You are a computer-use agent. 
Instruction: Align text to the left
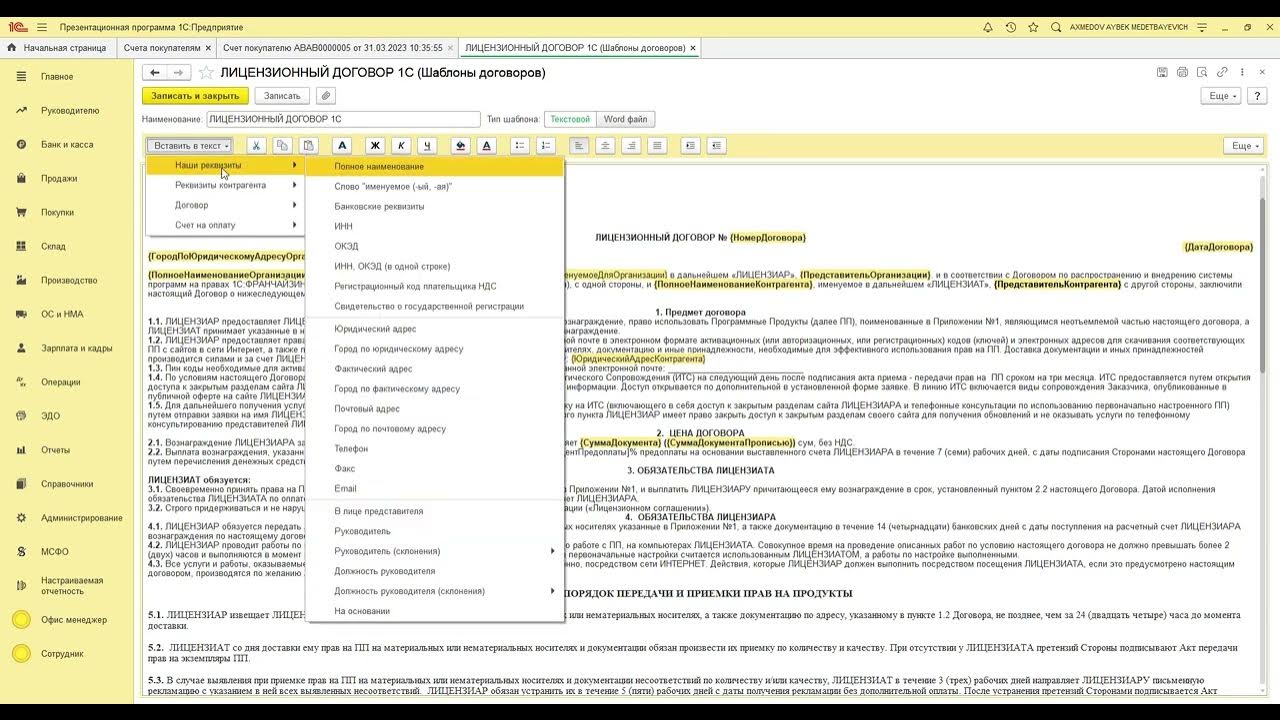click(x=579, y=146)
